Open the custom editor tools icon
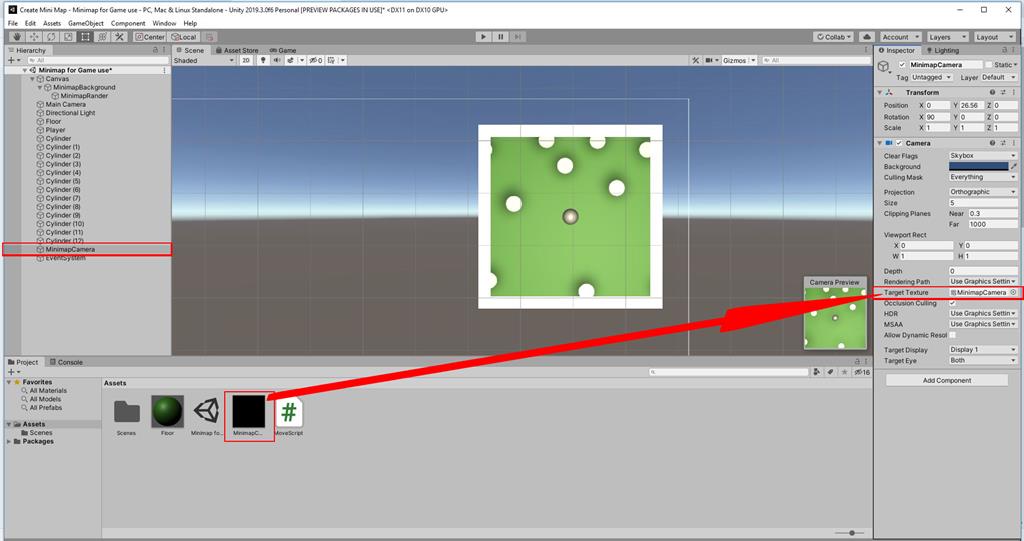The height and width of the screenshot is (541, 1024). [x=119, y=37]
